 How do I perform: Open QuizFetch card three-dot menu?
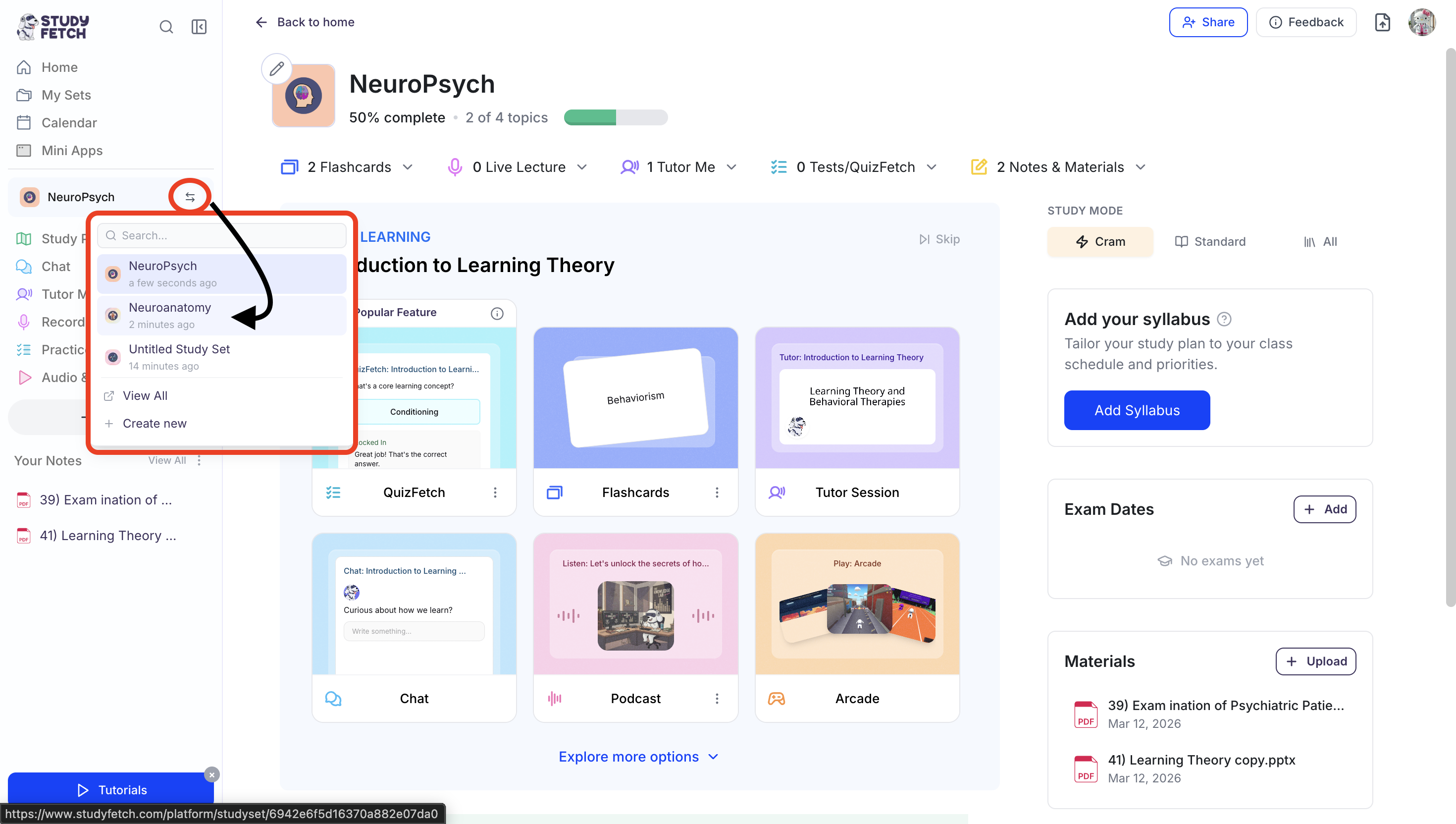click(495, 493)
